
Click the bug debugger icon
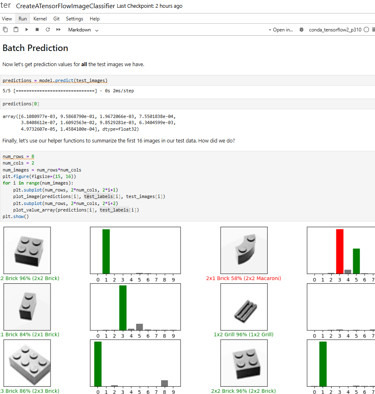pyautogui.click(x=301, y=30)
